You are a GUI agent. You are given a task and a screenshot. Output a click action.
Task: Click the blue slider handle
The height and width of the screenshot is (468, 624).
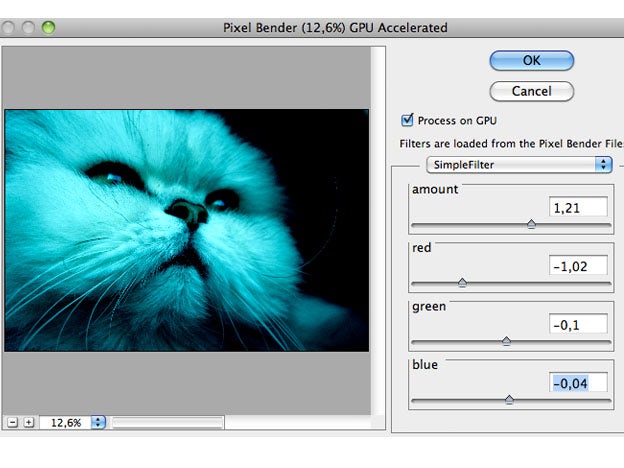tap(509, 399)
